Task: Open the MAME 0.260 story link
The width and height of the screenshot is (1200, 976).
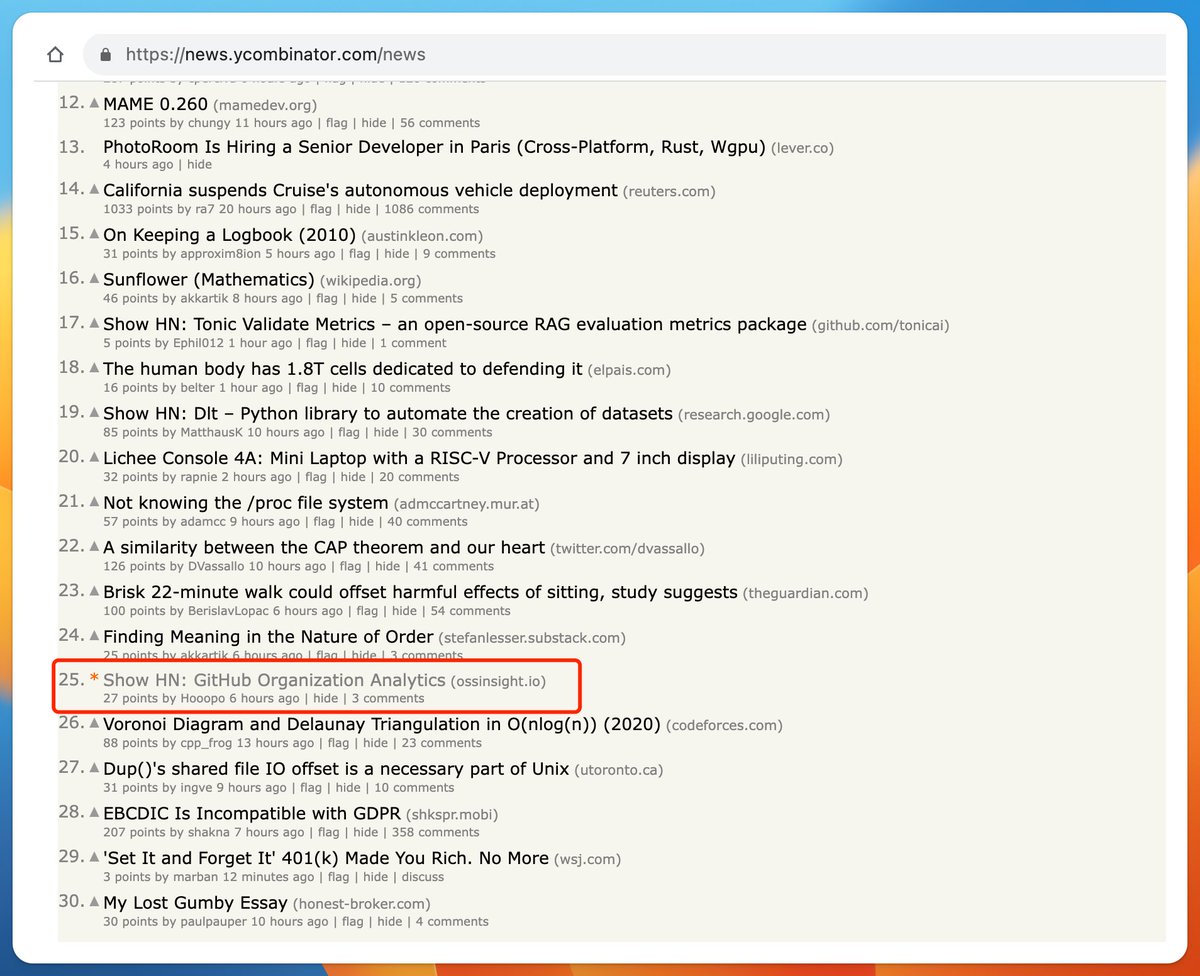Action: [156, 104]
